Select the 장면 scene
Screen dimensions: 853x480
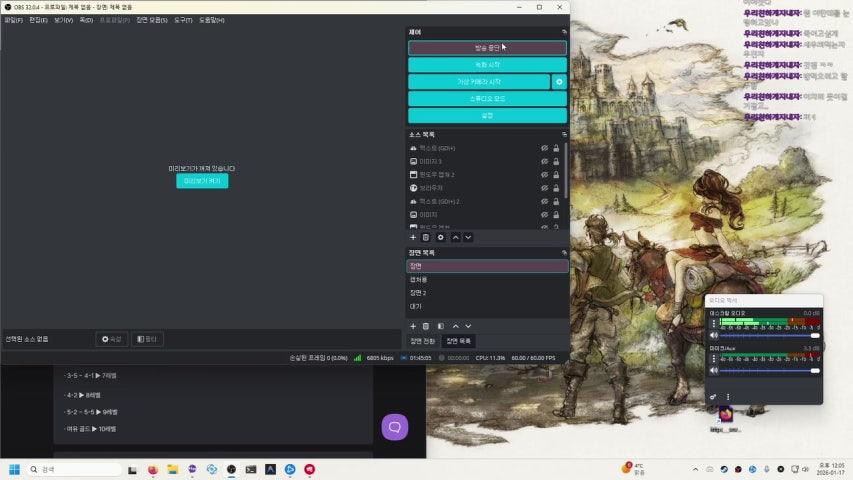[x=487, y=266]
